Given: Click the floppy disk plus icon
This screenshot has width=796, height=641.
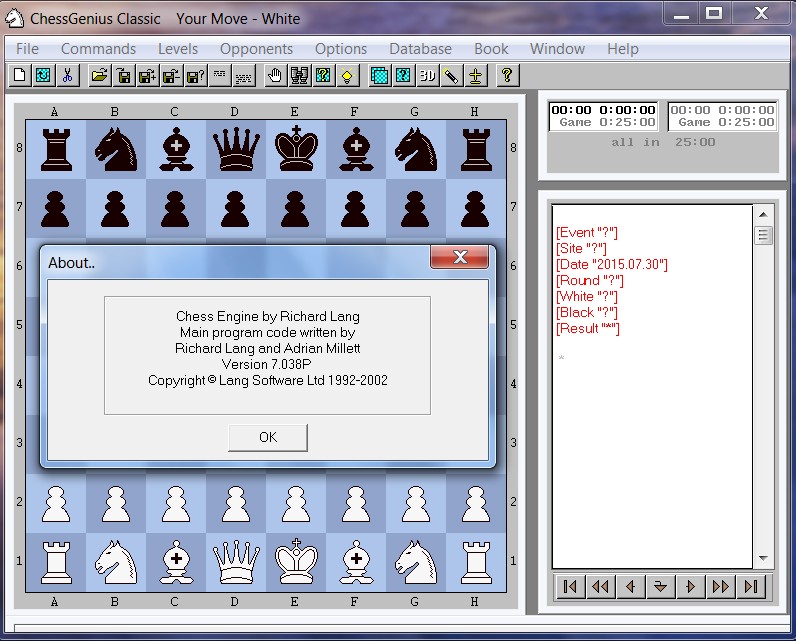Looking at the screenshot, I should pos(147,76).
